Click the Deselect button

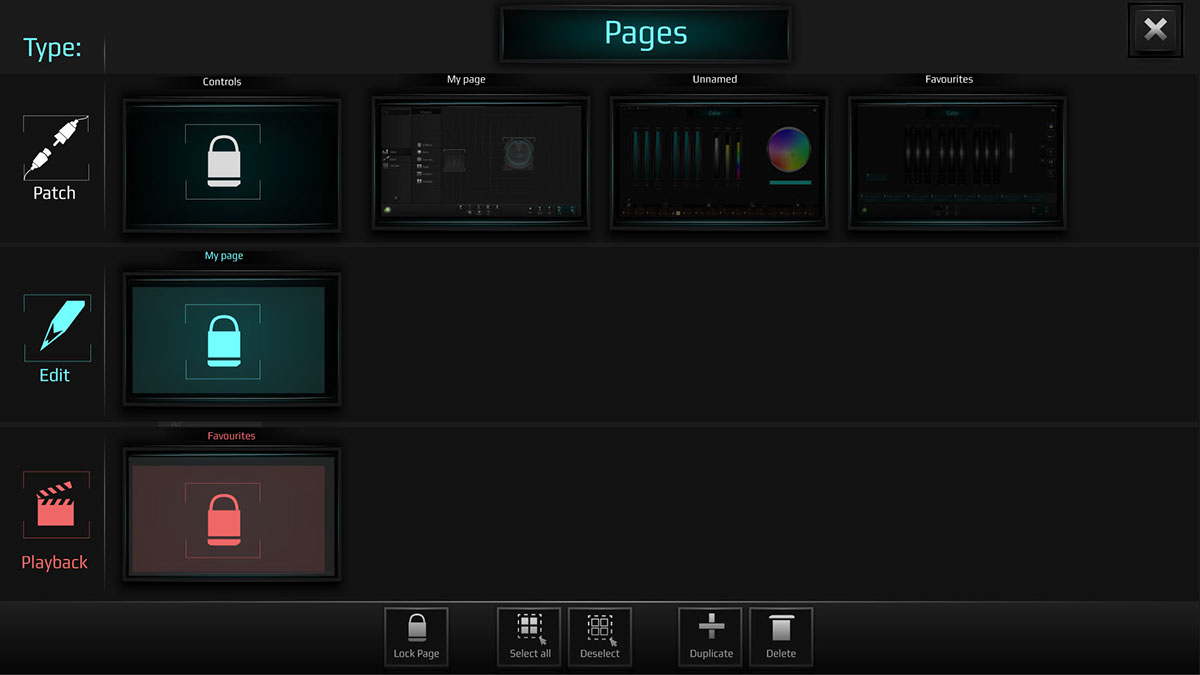(600, 637)
